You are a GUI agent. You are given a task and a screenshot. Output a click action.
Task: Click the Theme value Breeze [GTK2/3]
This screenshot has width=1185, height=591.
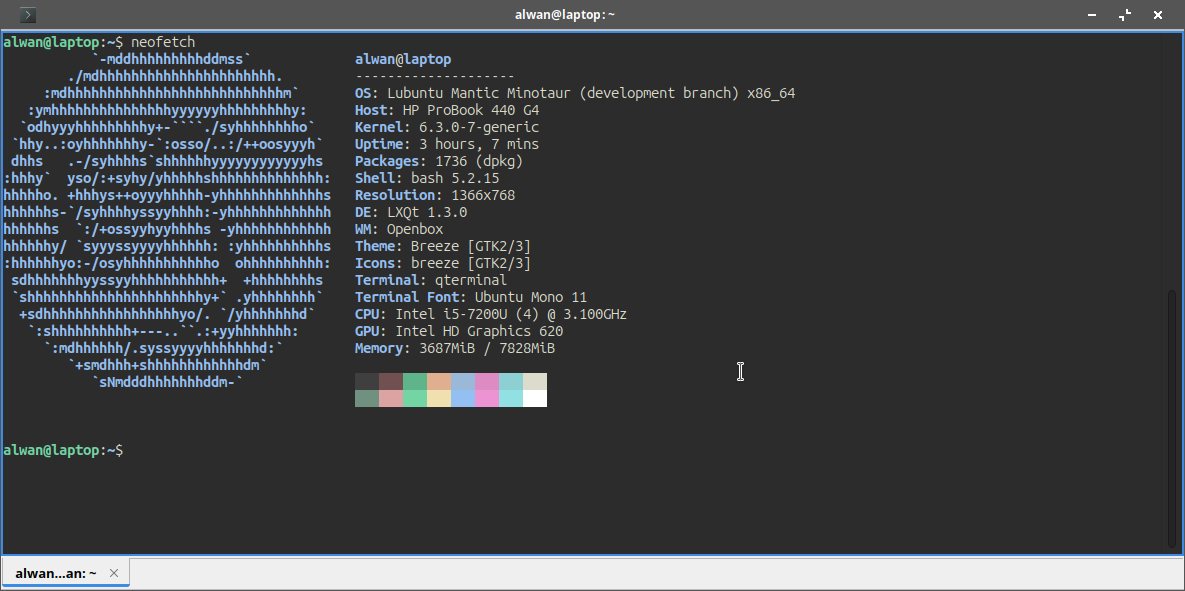pos(471,246)
